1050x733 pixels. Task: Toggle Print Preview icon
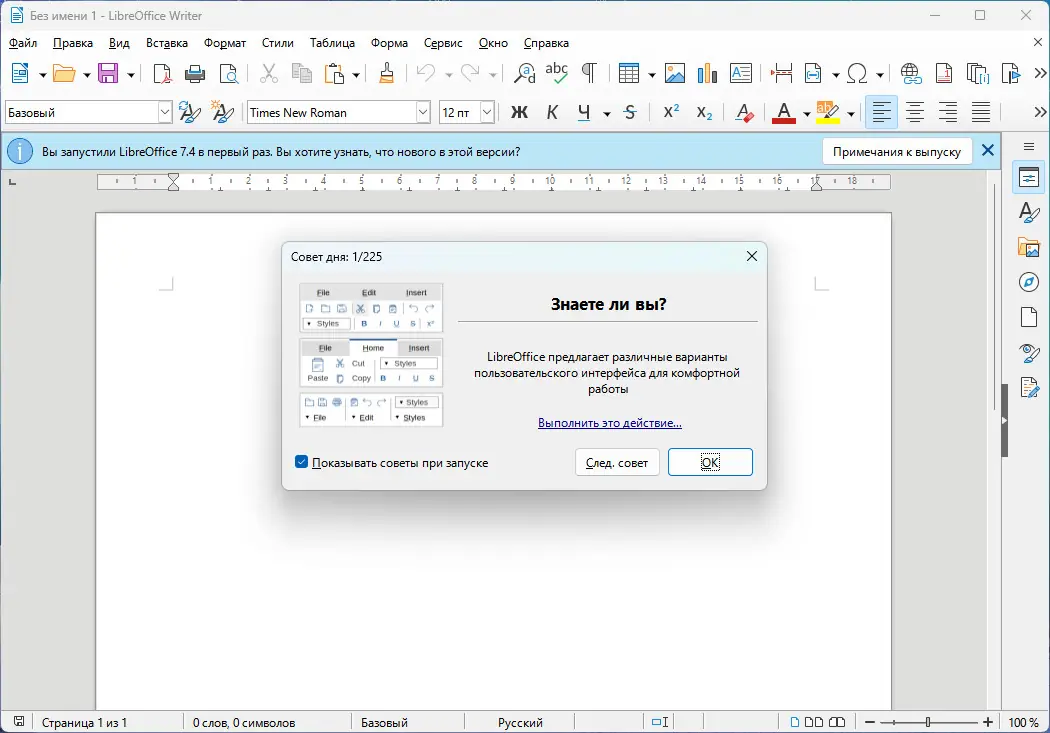tap(229, 73)
